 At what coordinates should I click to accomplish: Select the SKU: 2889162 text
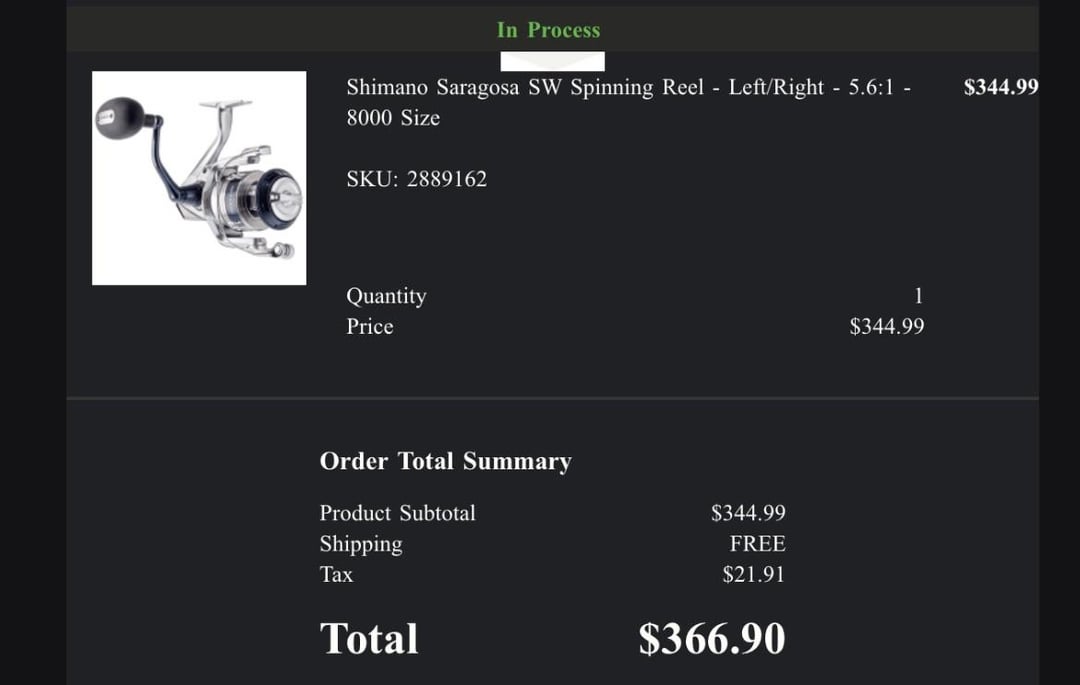[416, 180]
